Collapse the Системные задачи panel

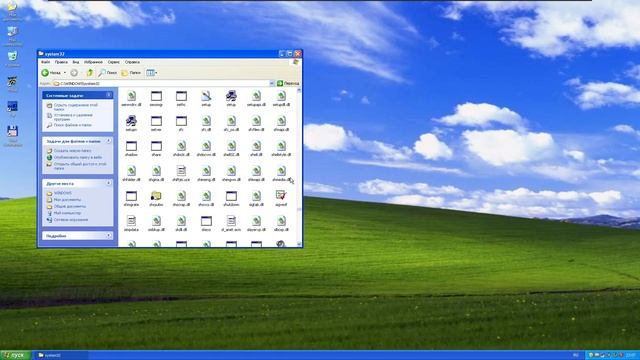(x=109, y=95)
